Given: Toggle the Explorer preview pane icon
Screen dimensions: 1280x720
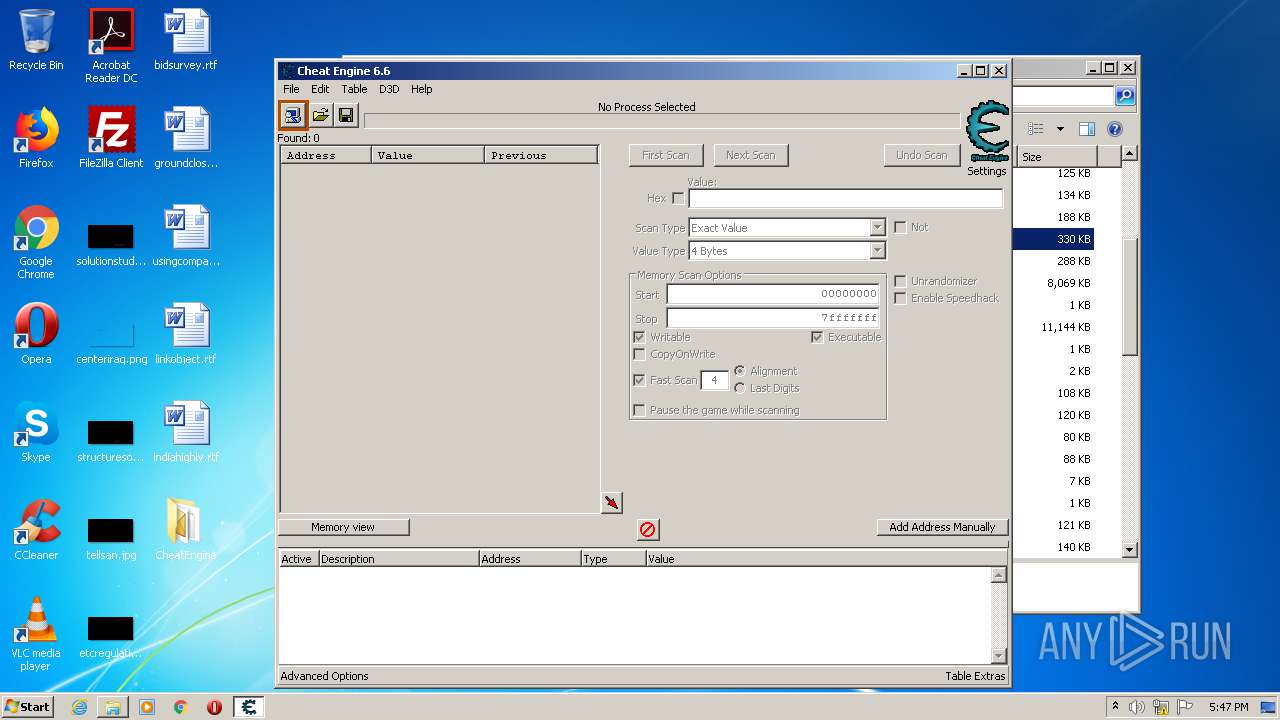Looking at the screenshot, I should click(1087, 129).
